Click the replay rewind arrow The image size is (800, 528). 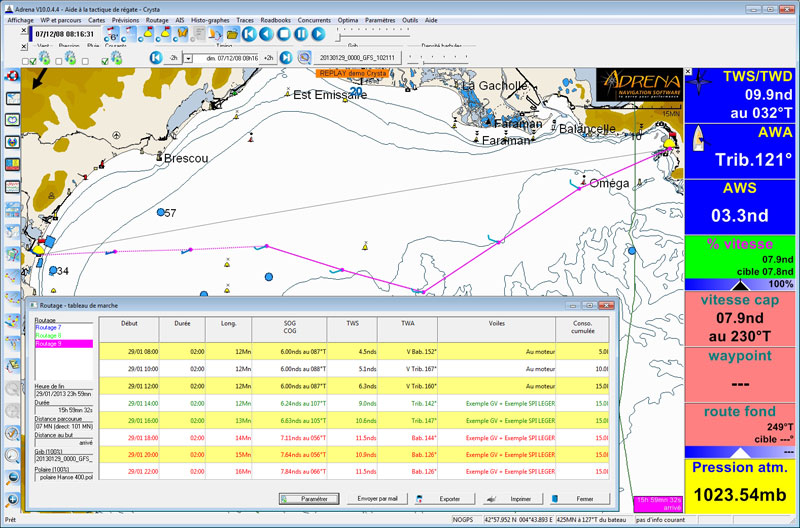tap(266, 34)
